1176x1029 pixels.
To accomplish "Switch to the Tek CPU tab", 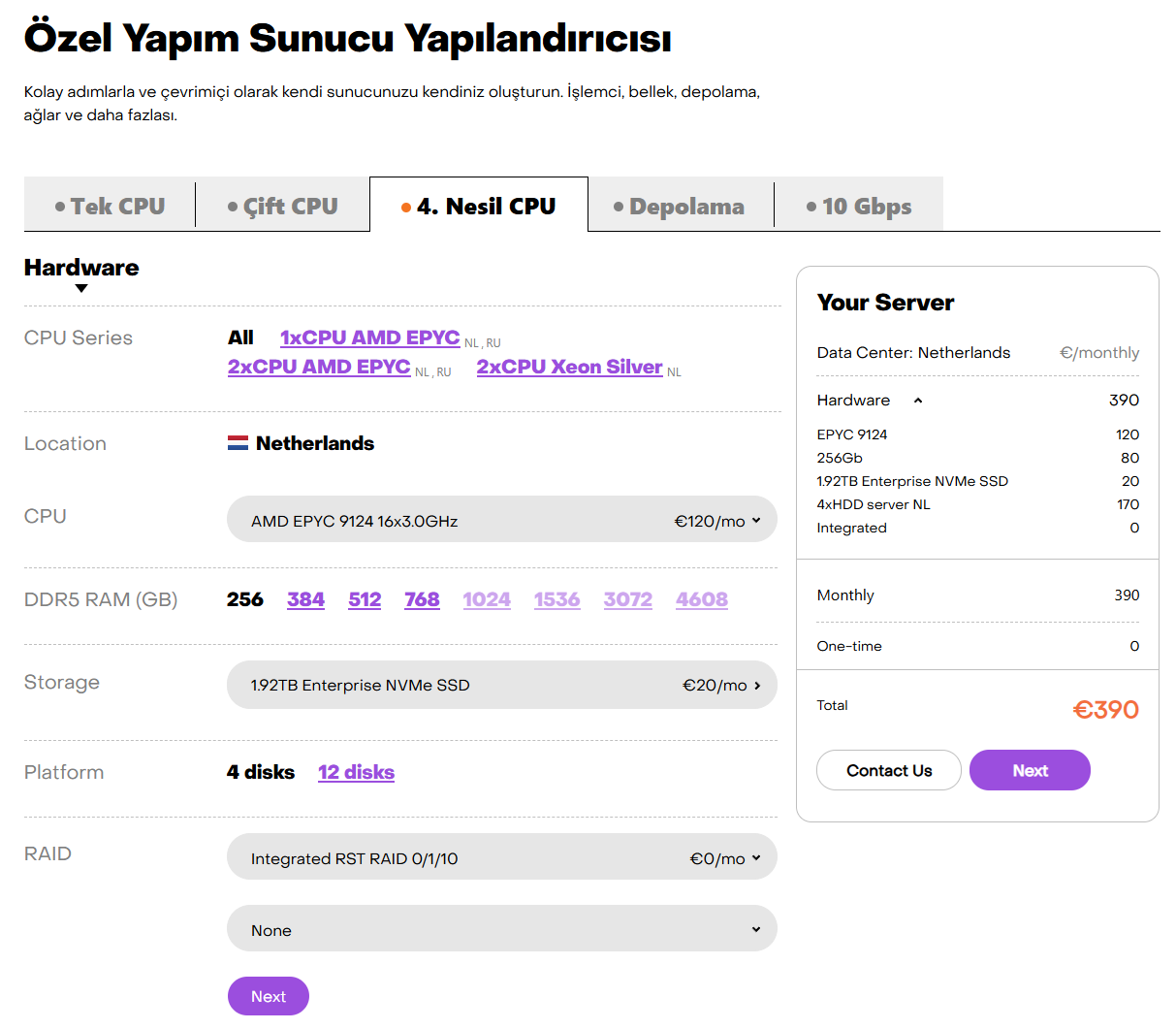I will [110, 206].
